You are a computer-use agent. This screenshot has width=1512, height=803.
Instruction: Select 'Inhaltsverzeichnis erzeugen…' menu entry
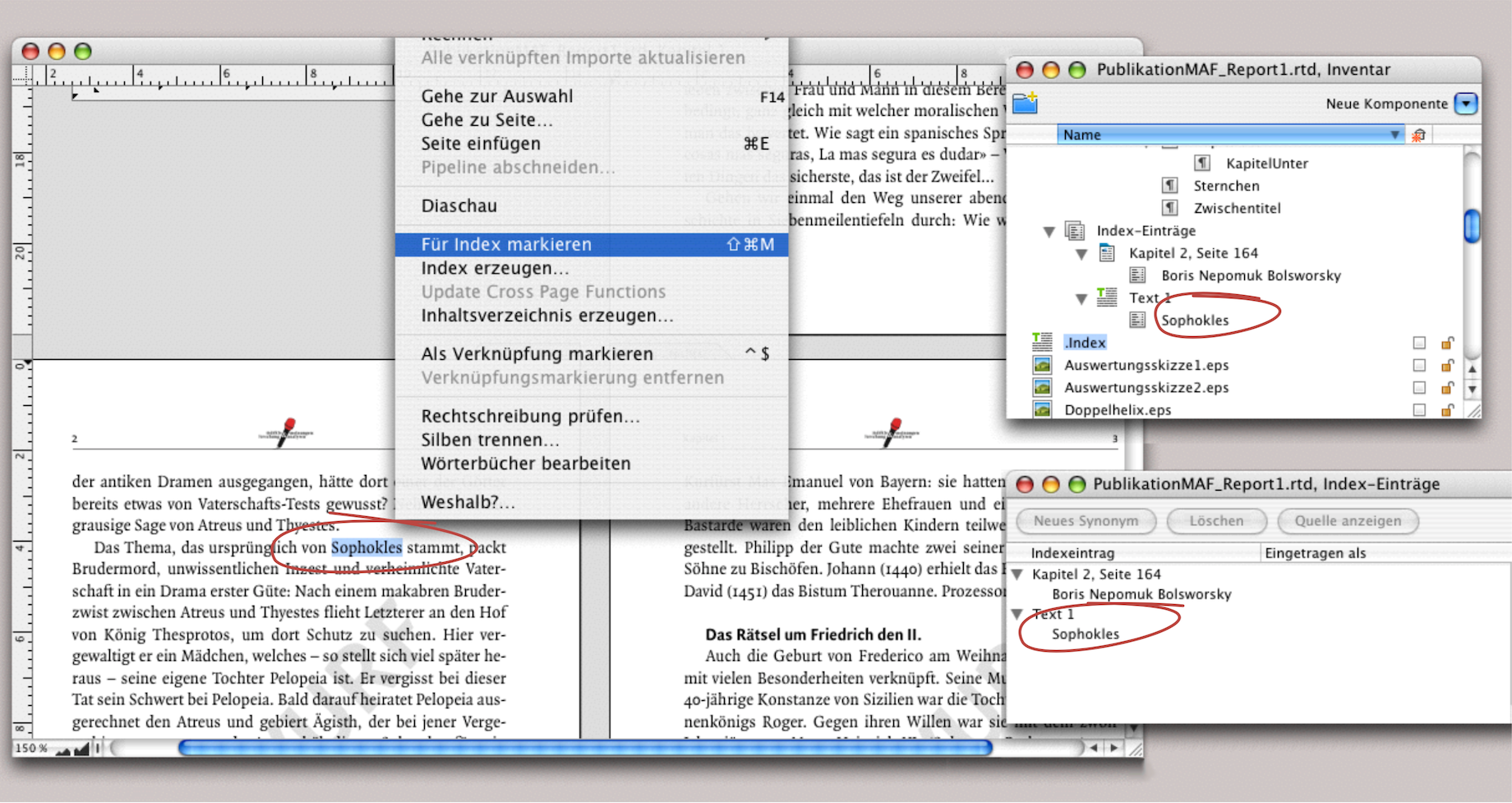(x=546, y=316)
